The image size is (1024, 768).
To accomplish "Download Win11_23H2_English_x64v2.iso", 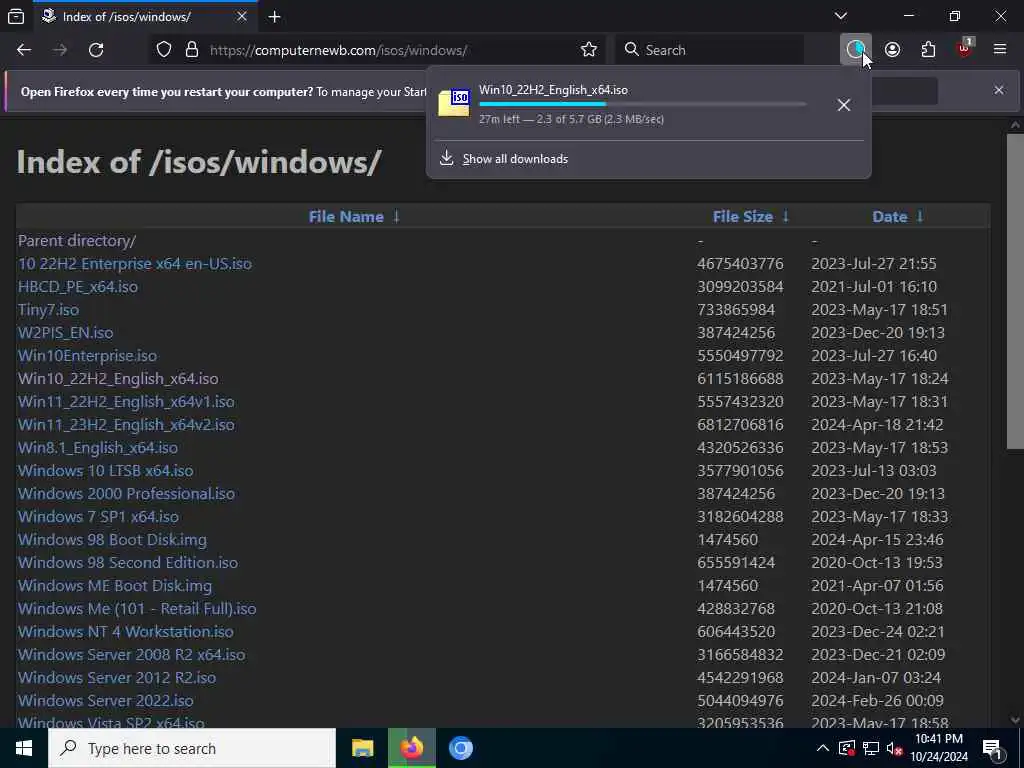I will pyautogui.click(x=126, y=424).
